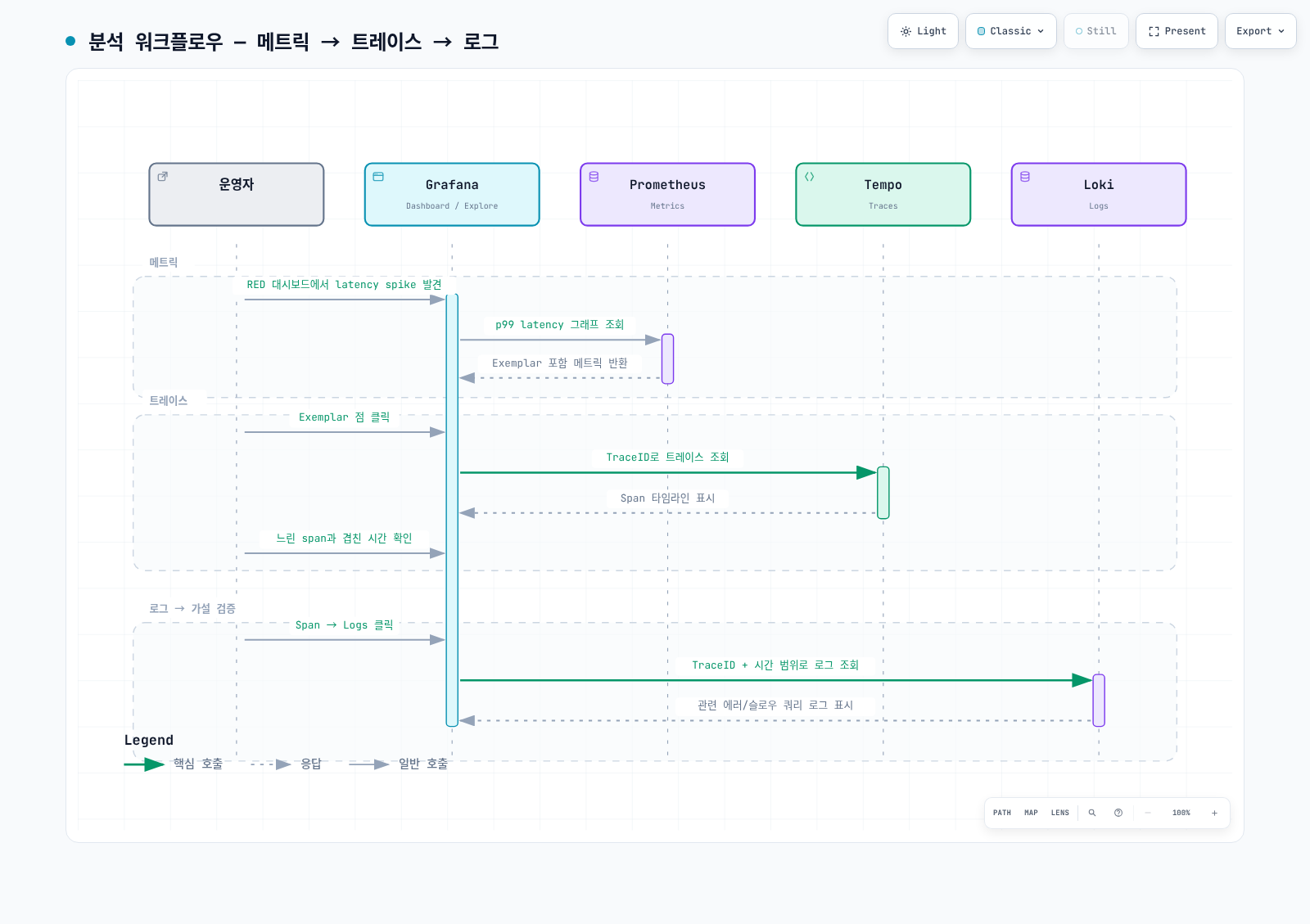Open the Classic style dropdown
The image size is (1310, 924).
pyautogui.click(x=1010, y=31)
